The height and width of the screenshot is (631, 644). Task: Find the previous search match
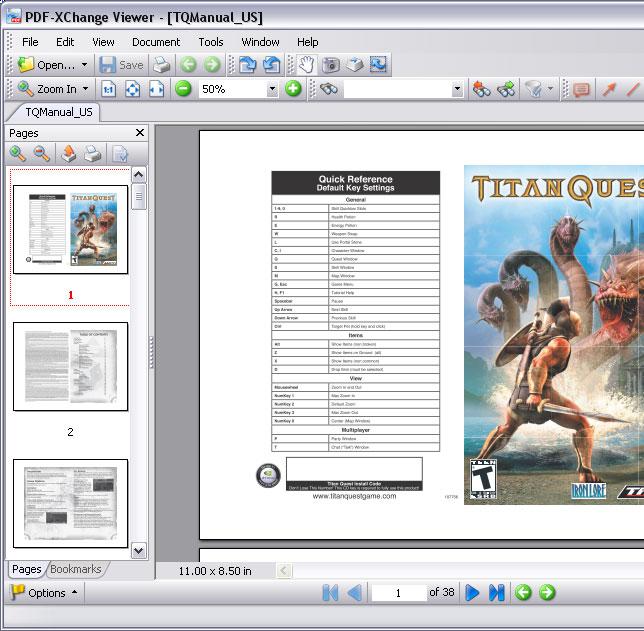point(481,89)
